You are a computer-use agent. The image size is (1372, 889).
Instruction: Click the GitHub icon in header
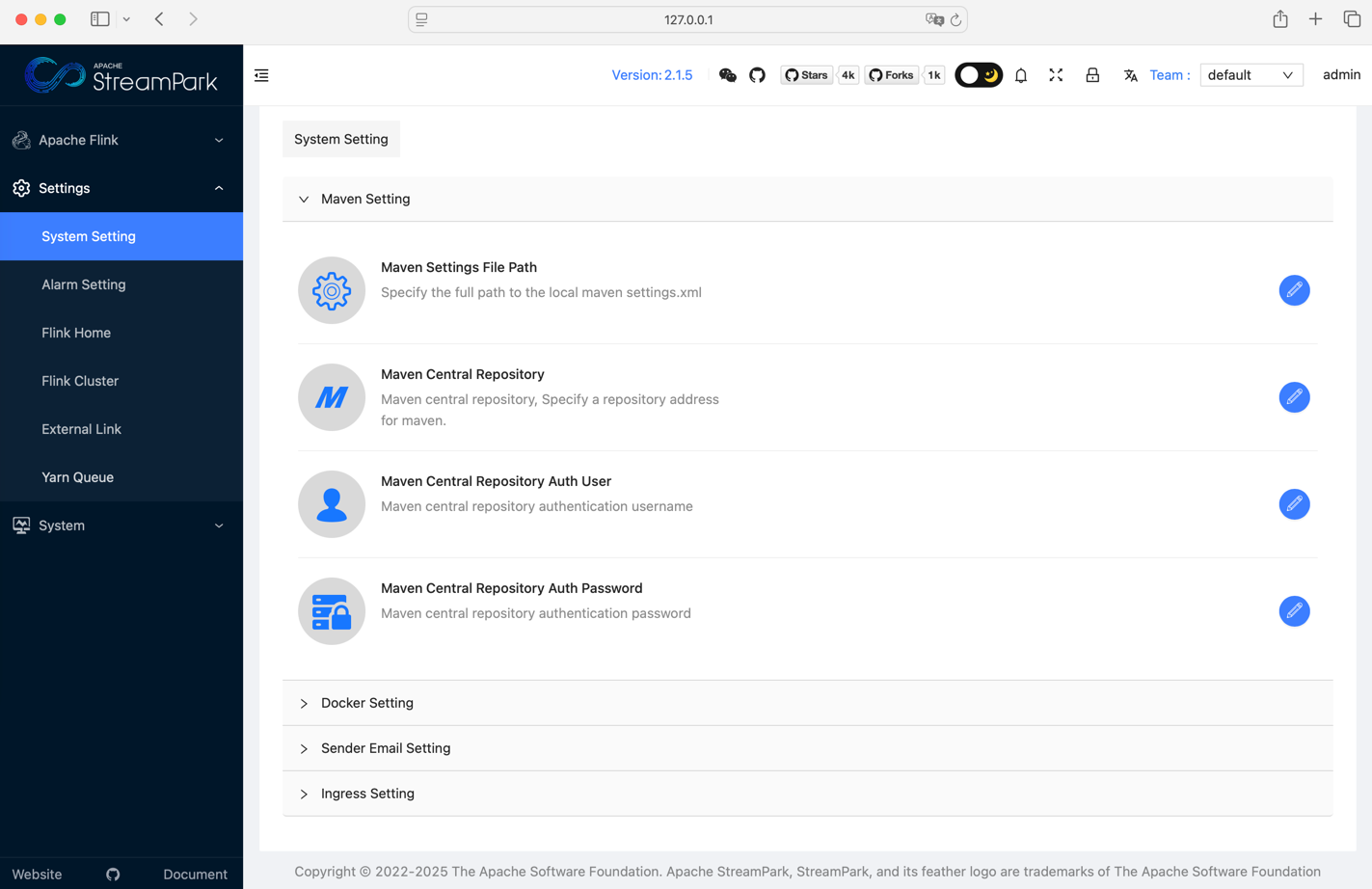pos(757,75)
